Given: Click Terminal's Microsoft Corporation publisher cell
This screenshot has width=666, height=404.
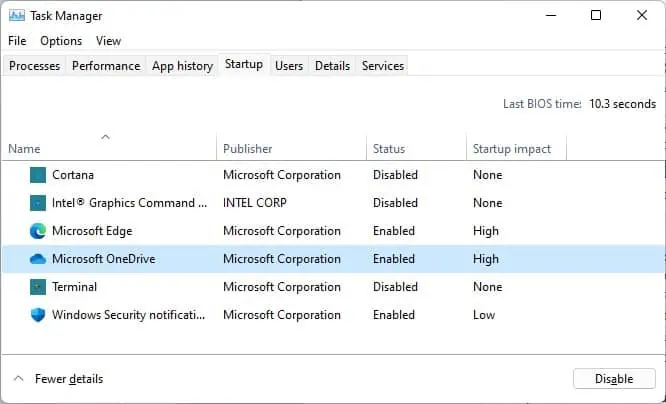Looking at the screenshot, I should (282, 287).
